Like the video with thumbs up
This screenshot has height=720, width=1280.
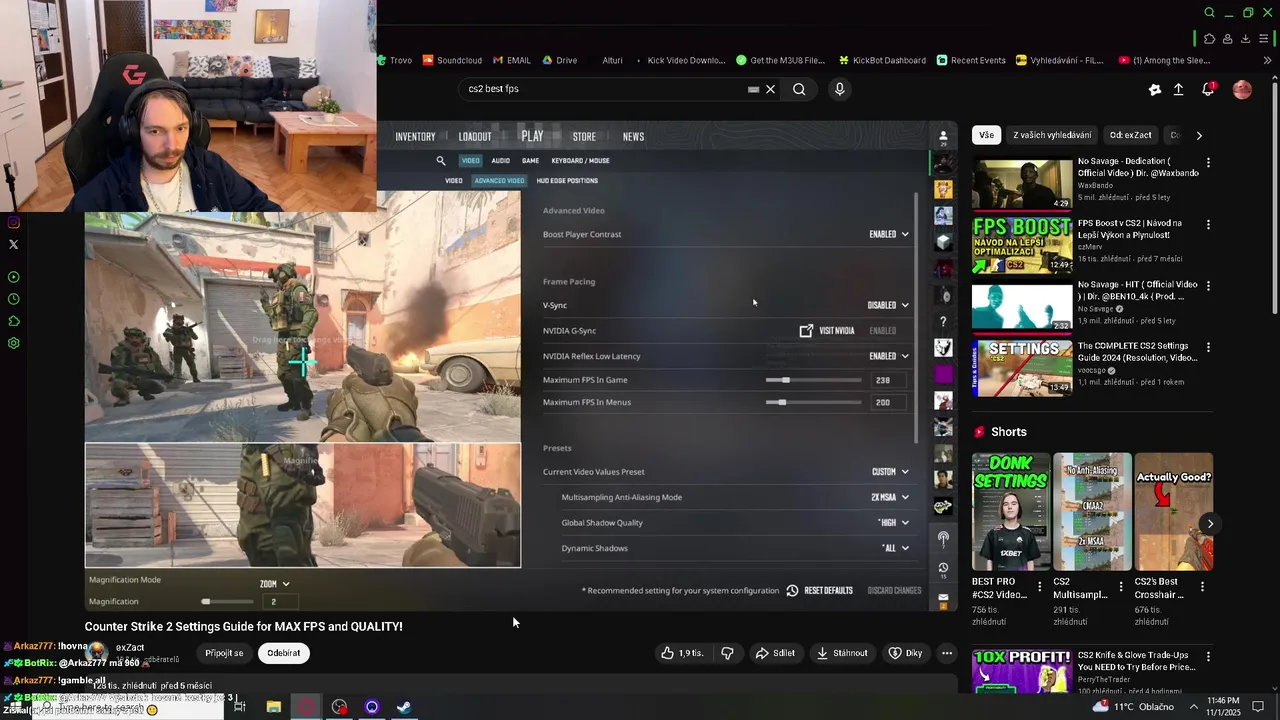[x=681, y=653]
